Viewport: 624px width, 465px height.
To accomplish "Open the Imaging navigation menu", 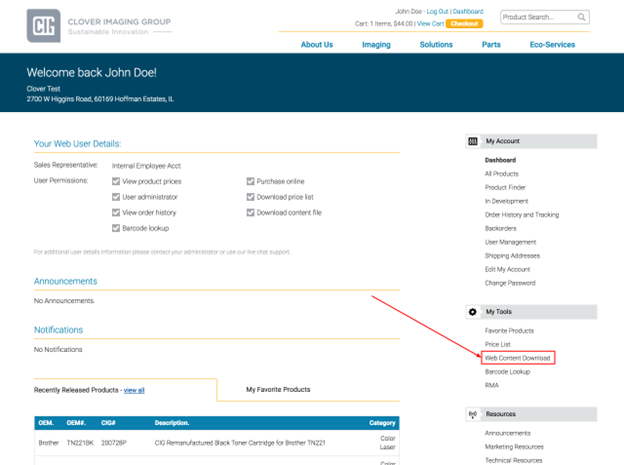I will (376, 44).
